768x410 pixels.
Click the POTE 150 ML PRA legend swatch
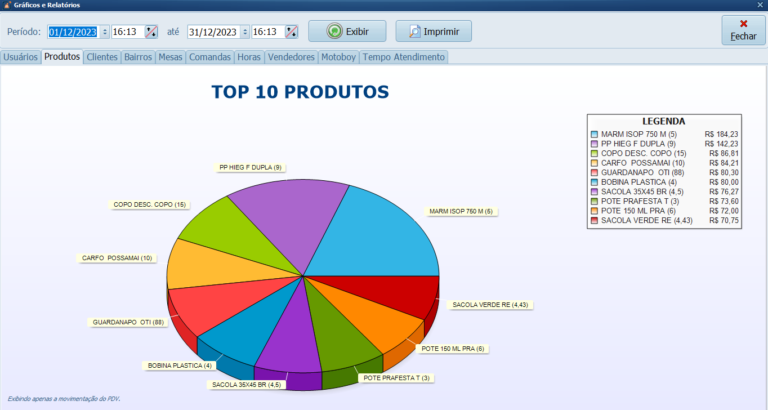point(595,211)
